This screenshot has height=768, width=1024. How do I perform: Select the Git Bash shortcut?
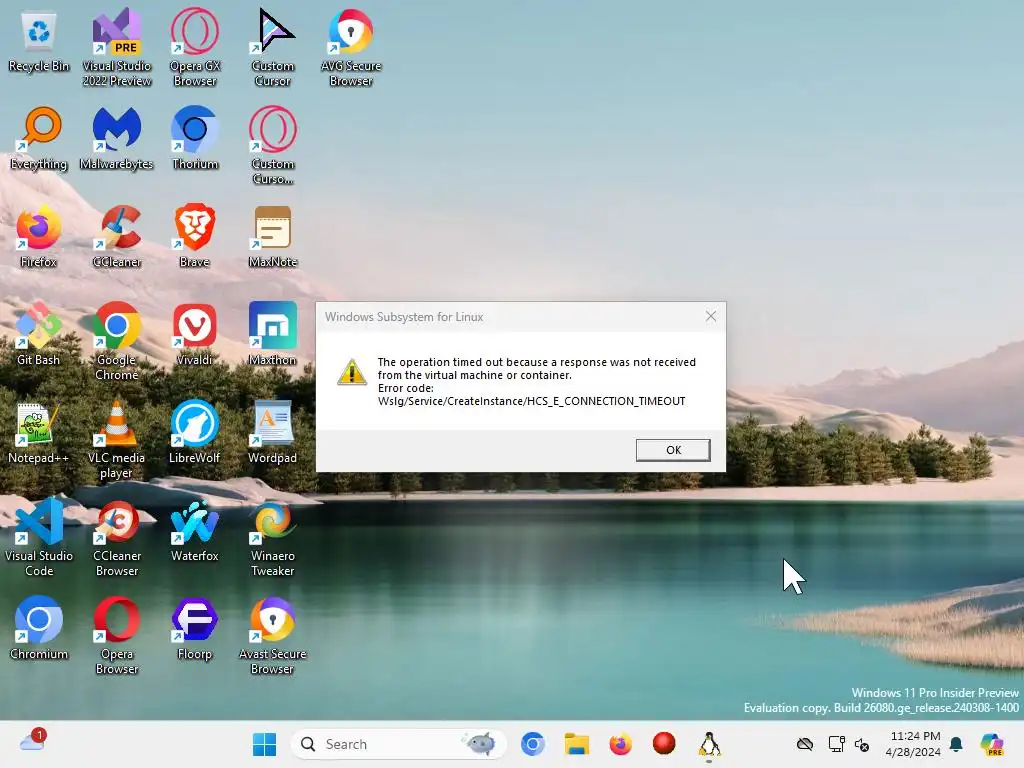pos(39,334)
